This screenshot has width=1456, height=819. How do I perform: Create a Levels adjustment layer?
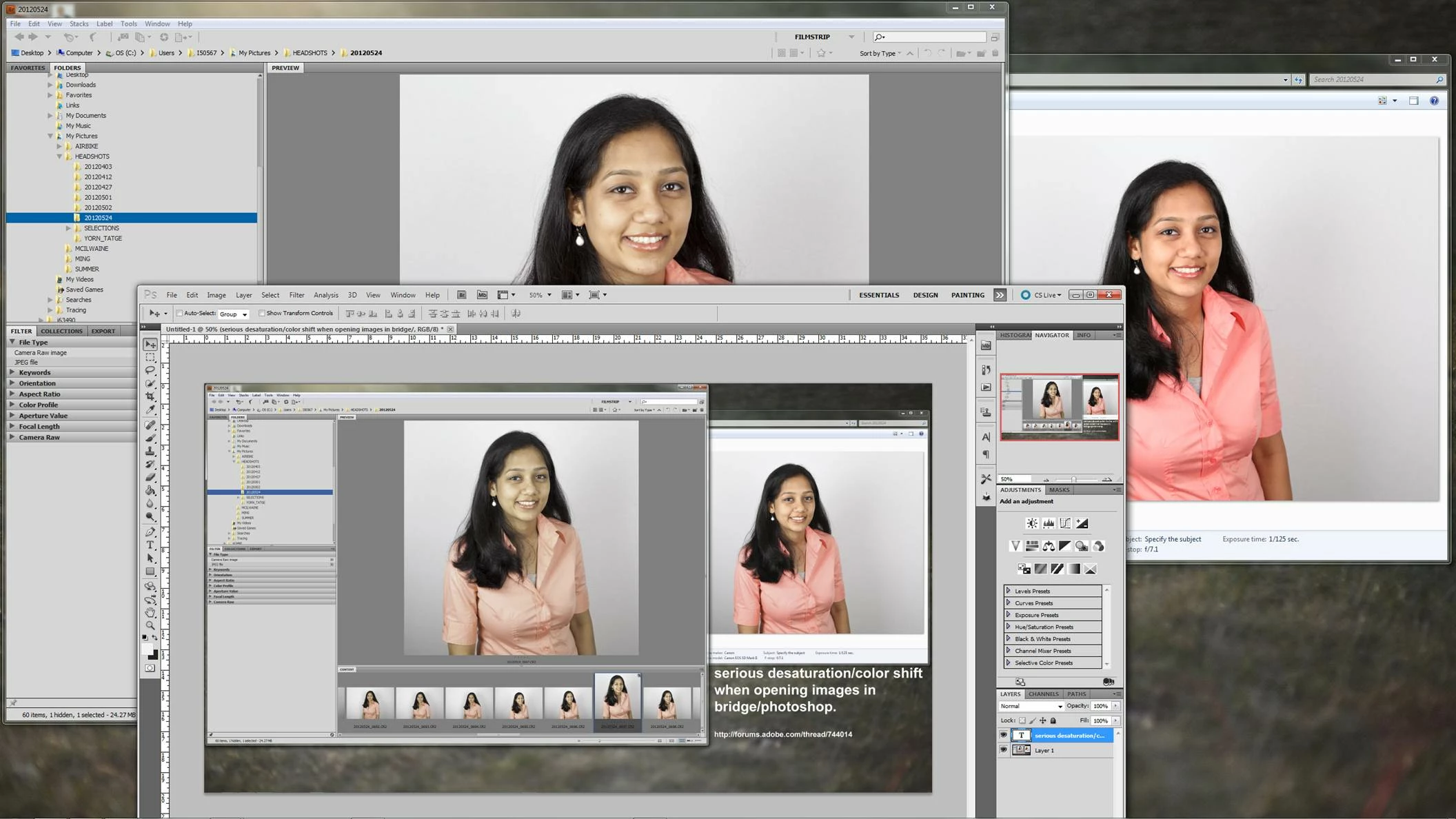pos(1049,523)
